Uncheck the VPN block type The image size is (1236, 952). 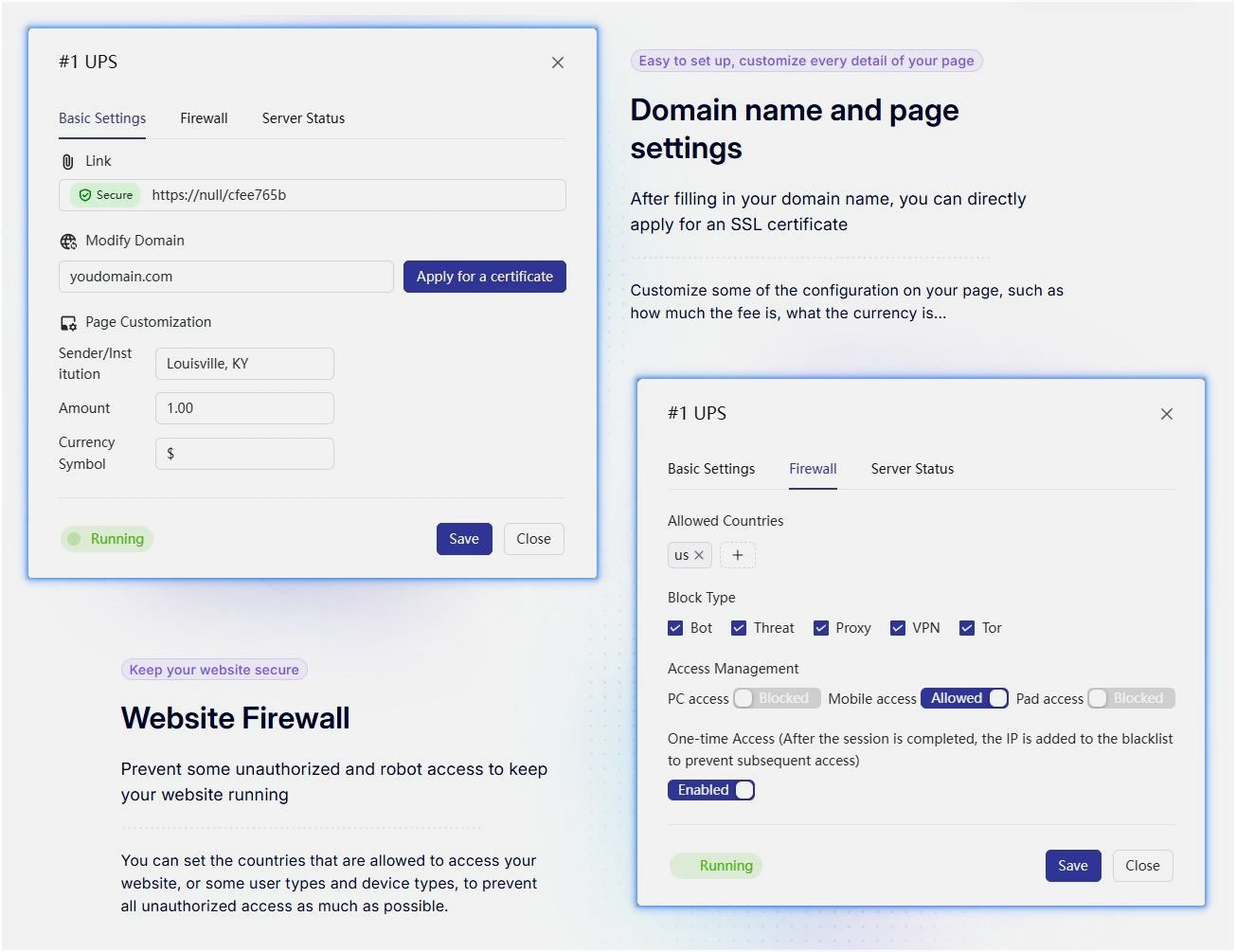(898, 628)
